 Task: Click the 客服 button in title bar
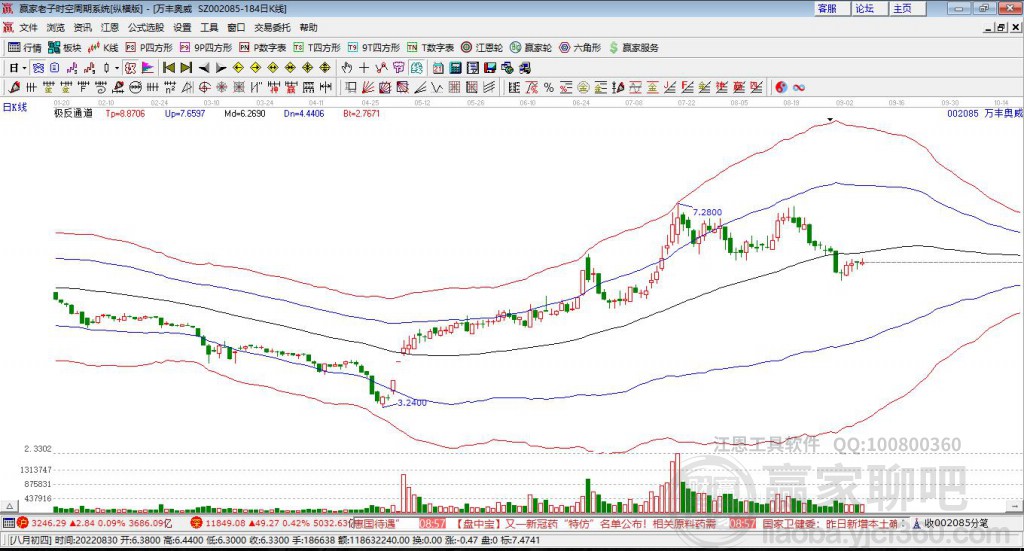pyautogui.click(x=831, y=8)
